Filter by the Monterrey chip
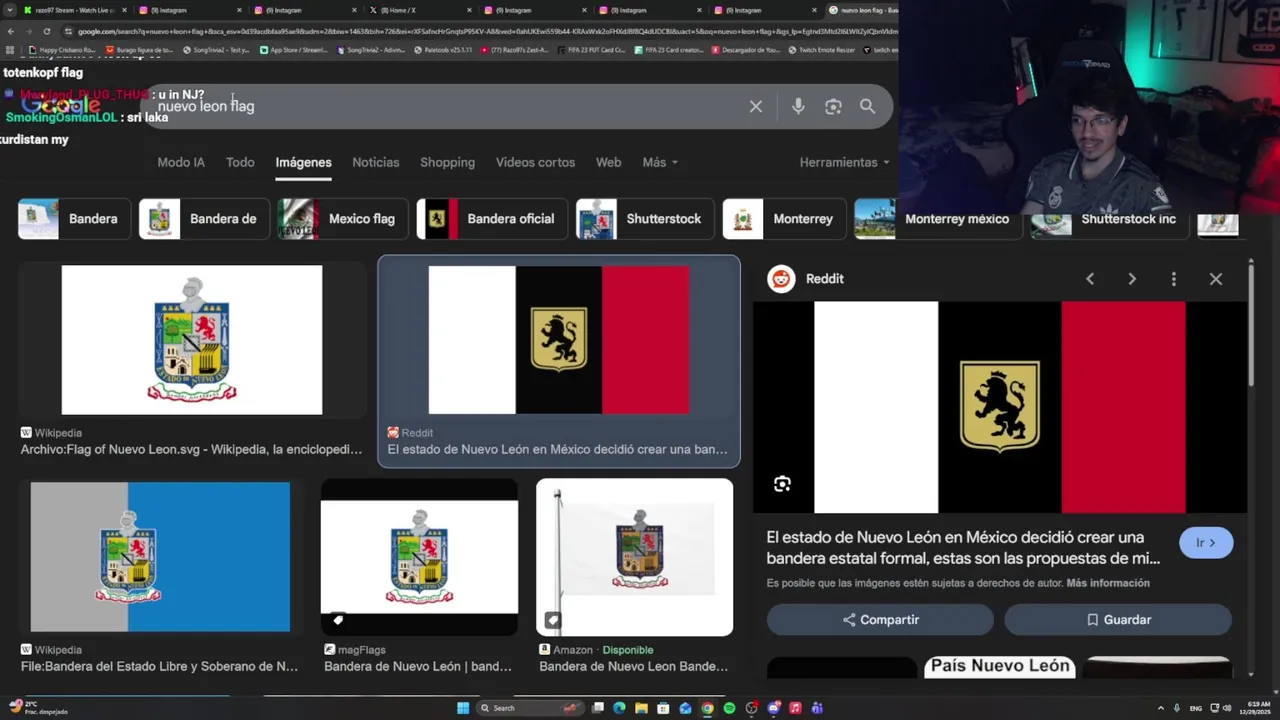This screenshot has width=1280, height=720. point(783,219)
